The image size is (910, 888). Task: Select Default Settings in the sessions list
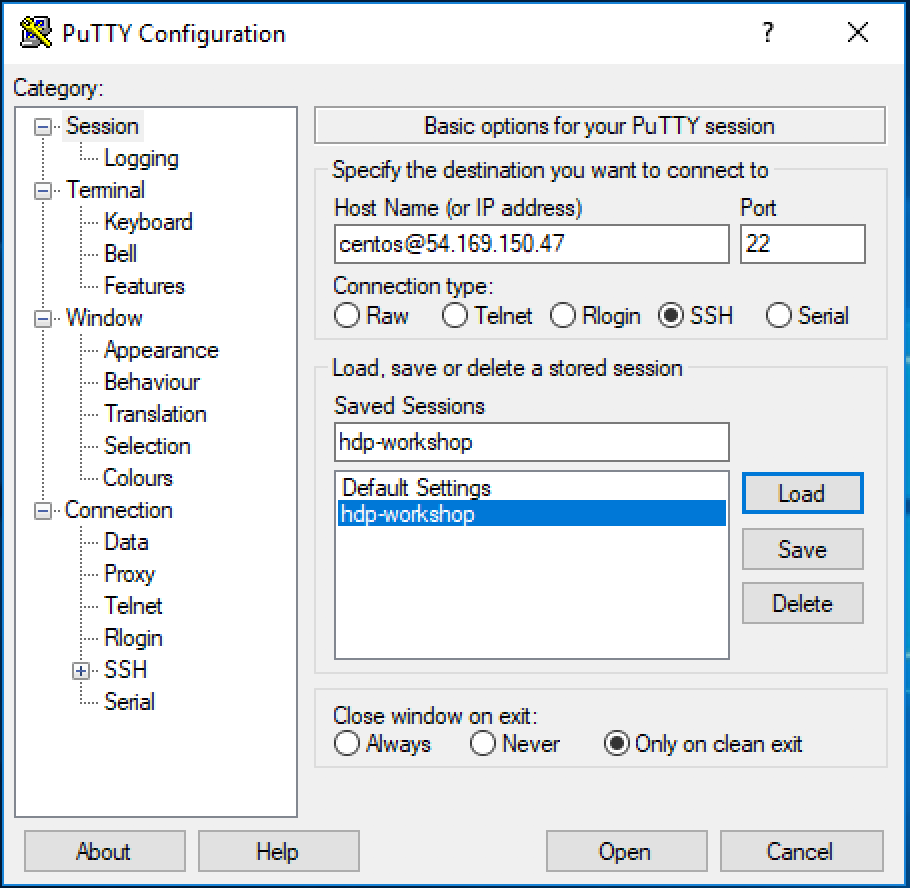531,488
